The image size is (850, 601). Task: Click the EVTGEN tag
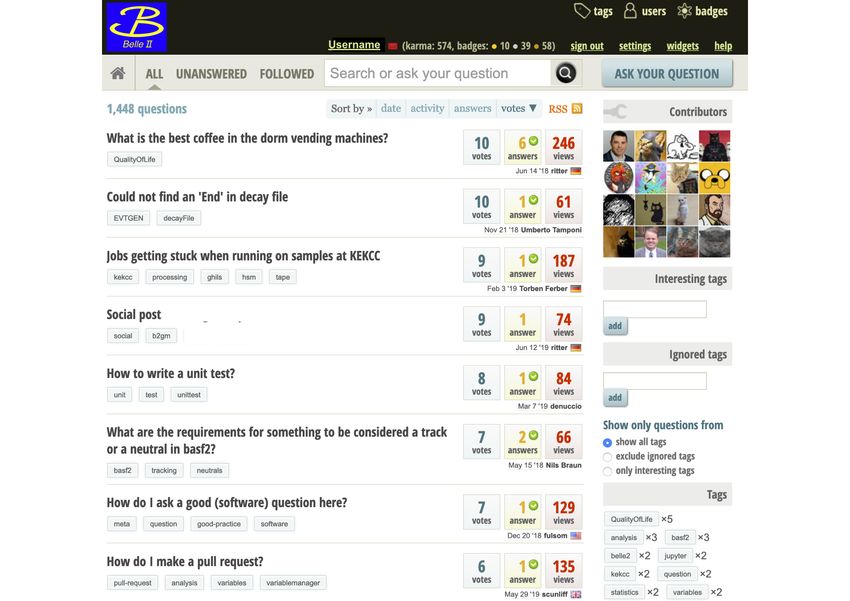coord(128,218)
